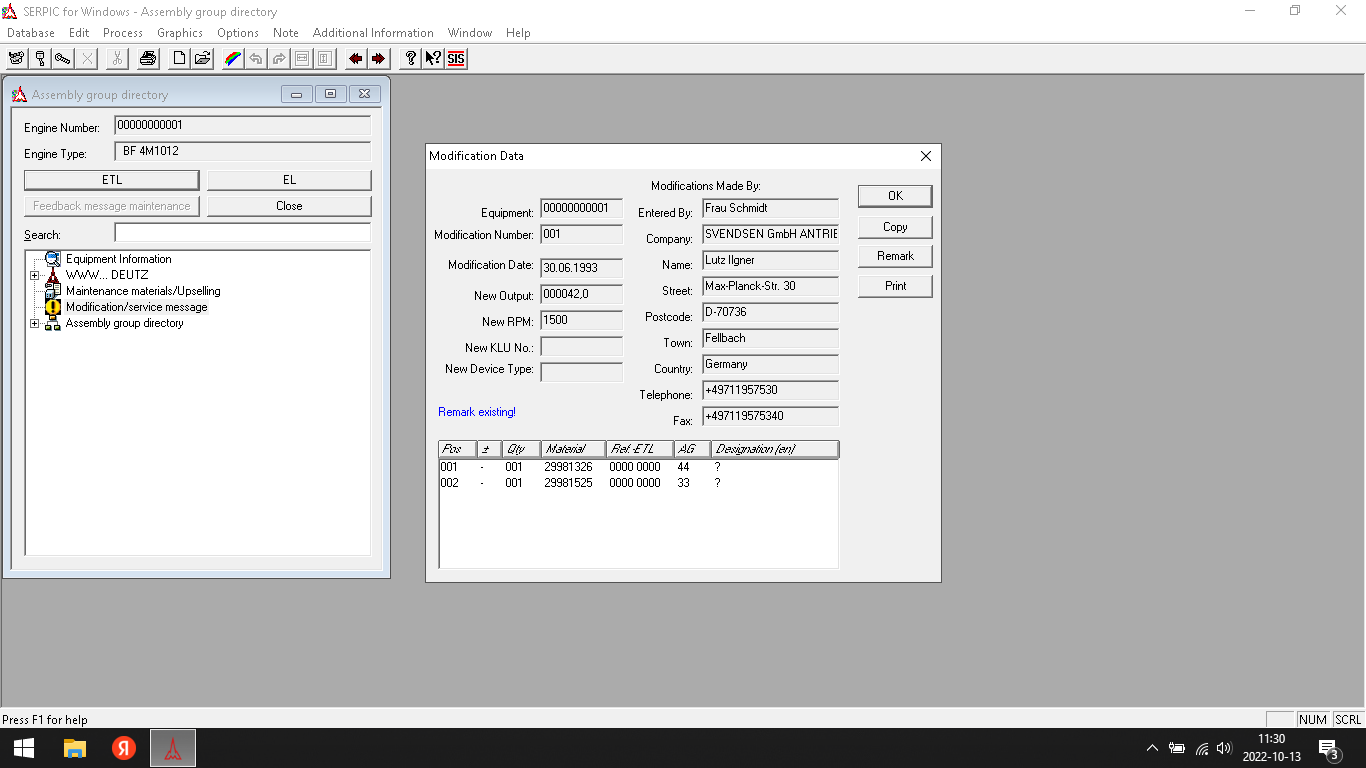Click the ETL button
Screen dimensions: 1366x768
[112, 180]
